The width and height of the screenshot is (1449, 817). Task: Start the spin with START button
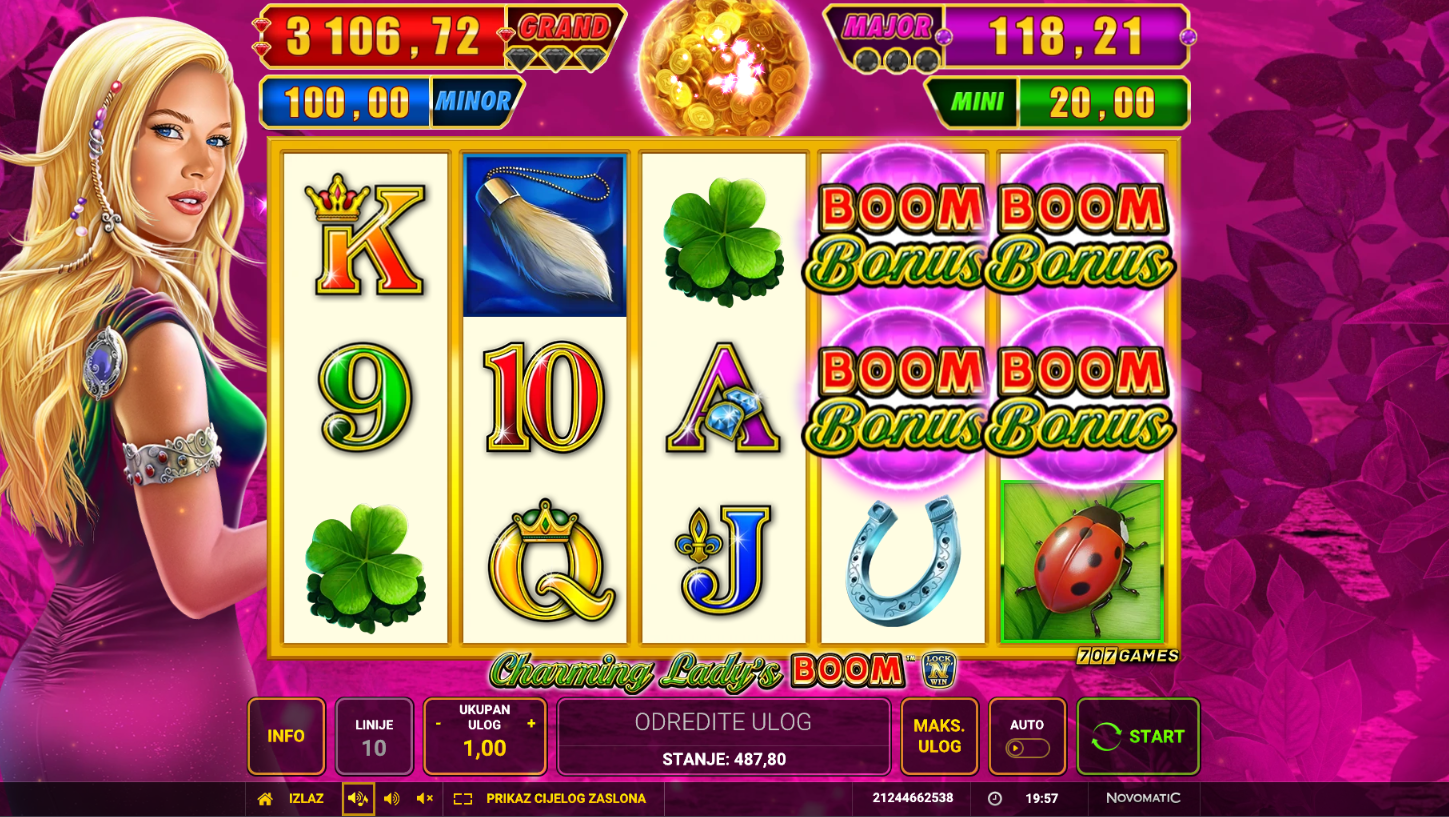coord(1138,737)
